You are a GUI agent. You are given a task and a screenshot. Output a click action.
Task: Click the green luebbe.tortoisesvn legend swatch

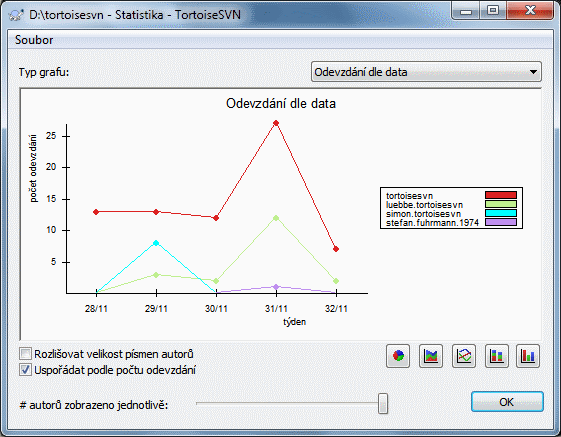point(501,204)
